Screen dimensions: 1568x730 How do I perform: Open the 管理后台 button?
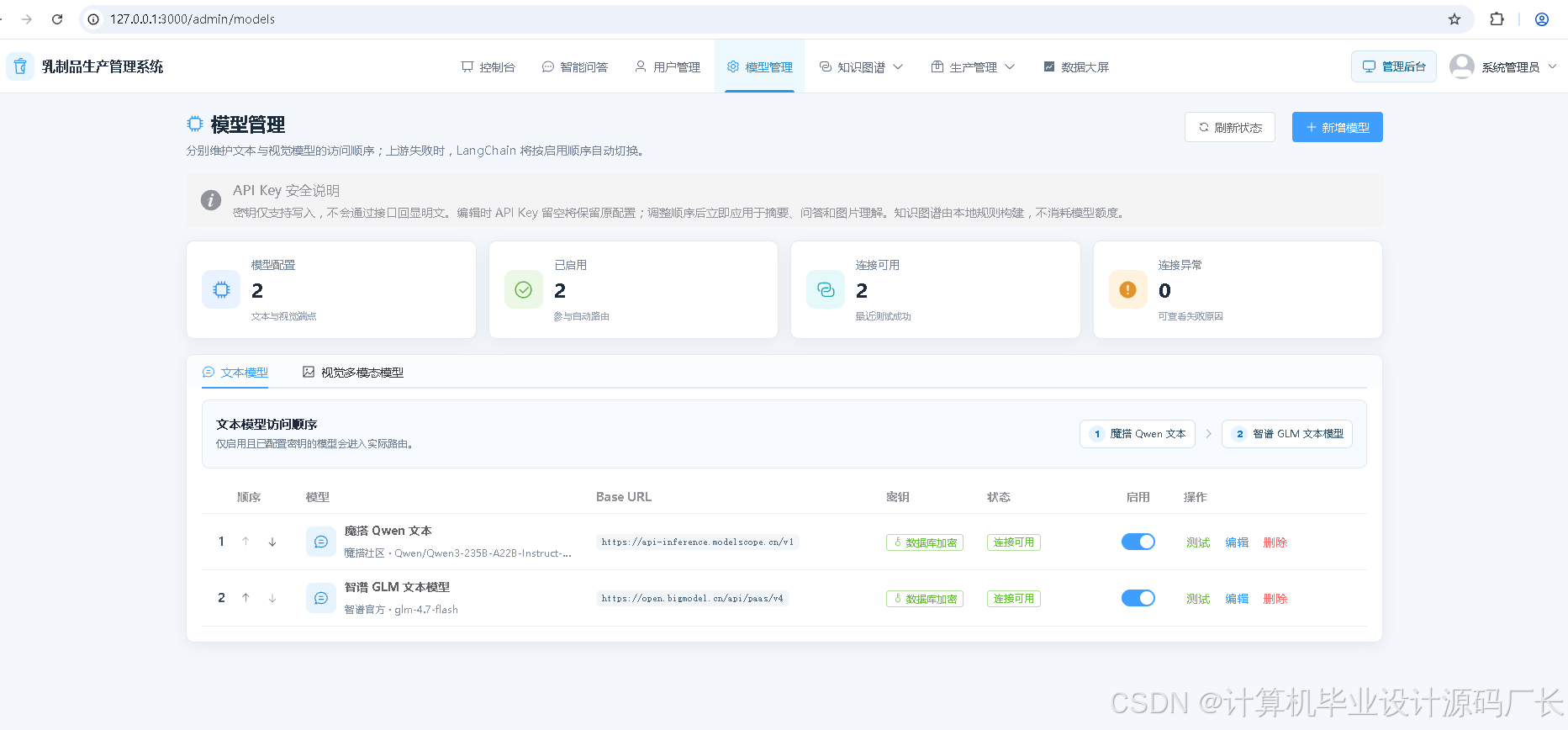point(1394,66)
